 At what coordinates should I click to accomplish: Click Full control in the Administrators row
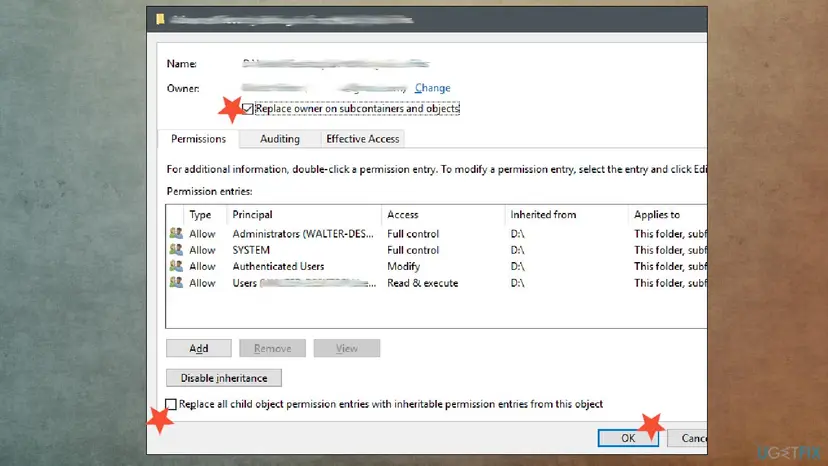coord(413,234)
